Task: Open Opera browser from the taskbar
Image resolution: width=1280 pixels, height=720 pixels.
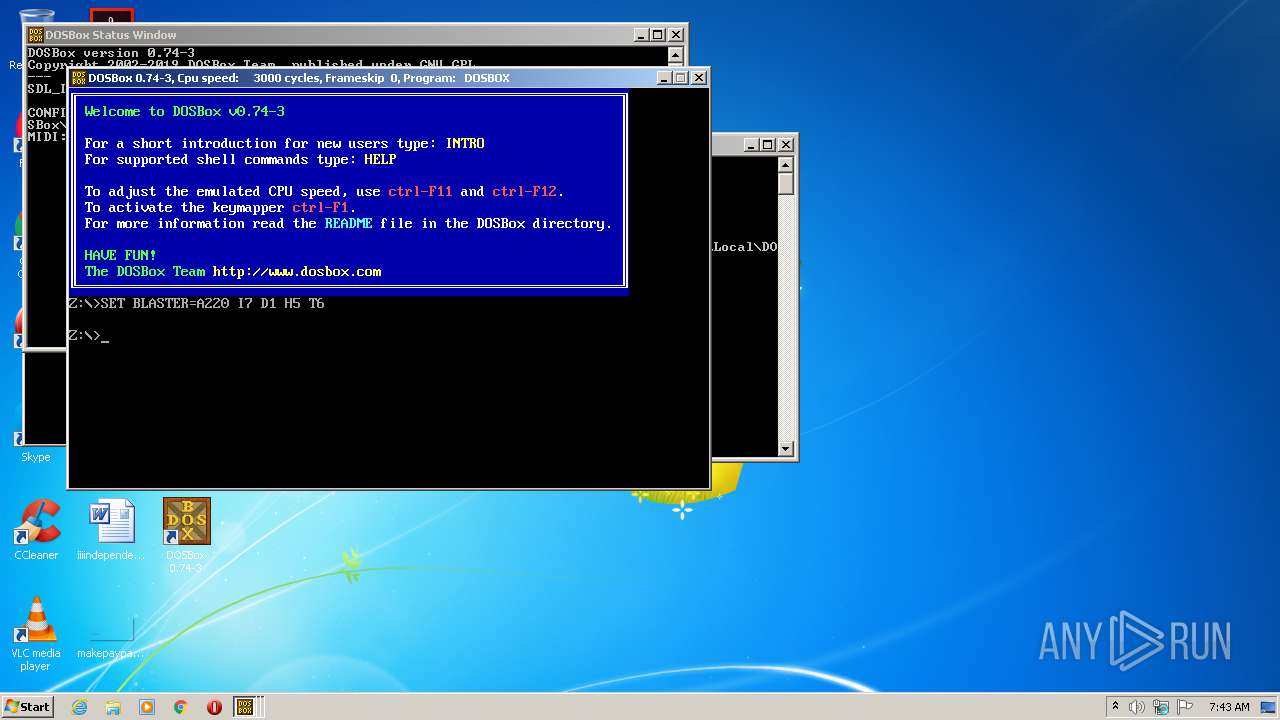Action: [x=214, y=707]
